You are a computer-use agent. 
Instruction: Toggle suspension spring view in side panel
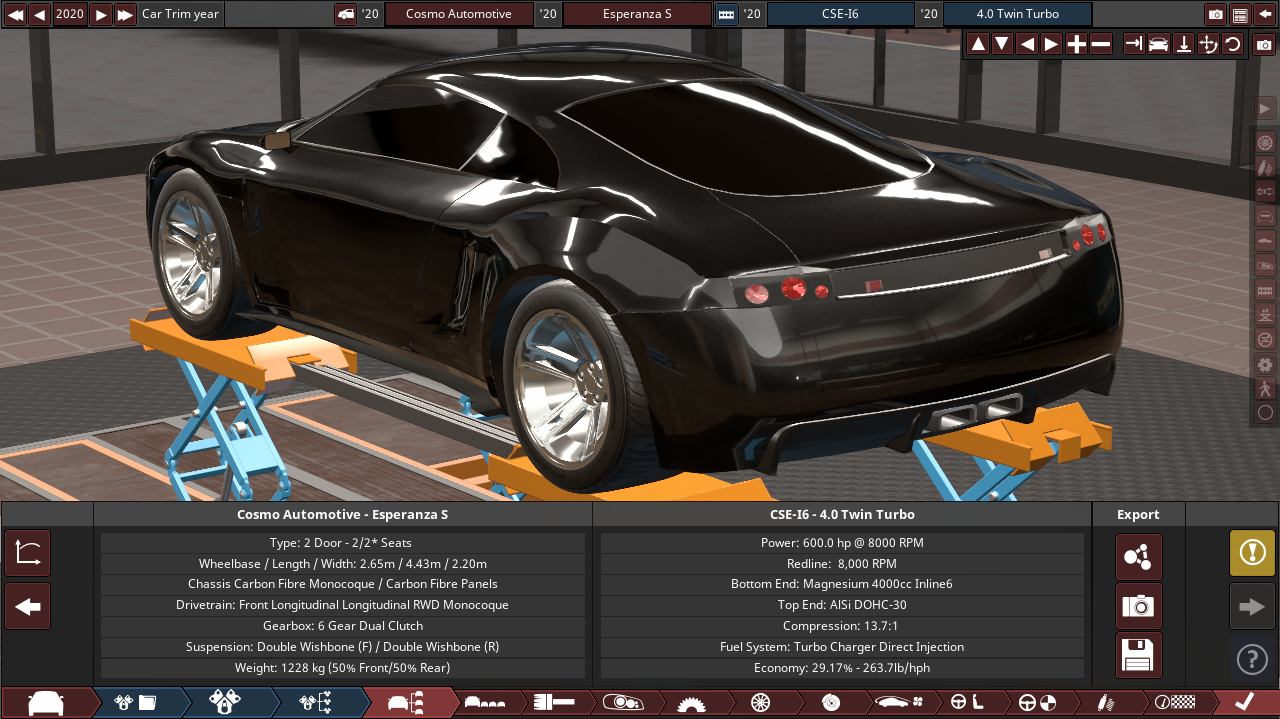[1265, 167]
